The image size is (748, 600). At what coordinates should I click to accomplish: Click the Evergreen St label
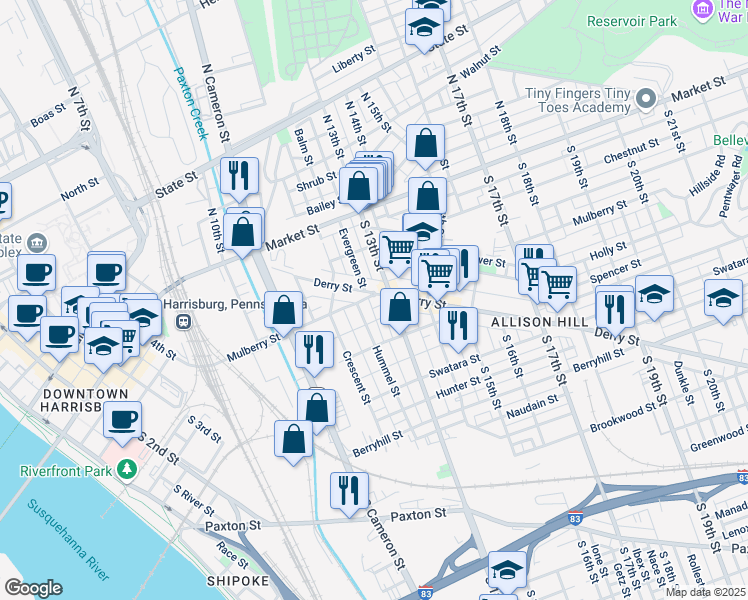tap(352, 258)
